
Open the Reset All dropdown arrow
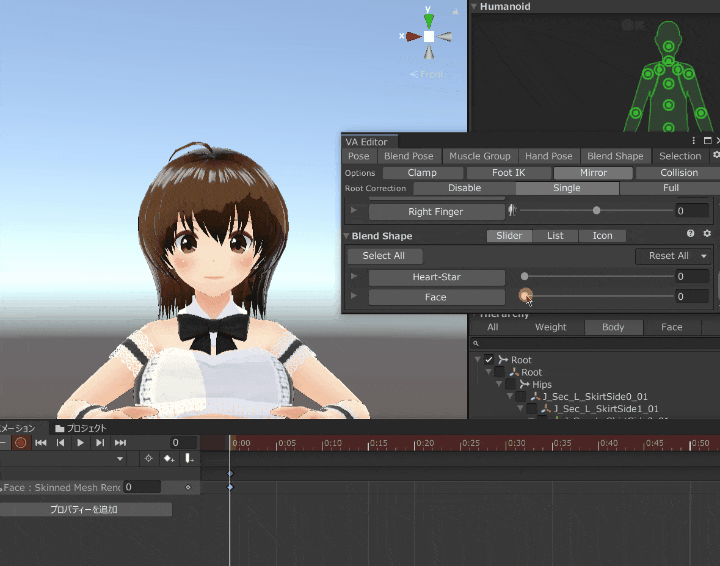point(704,256)
